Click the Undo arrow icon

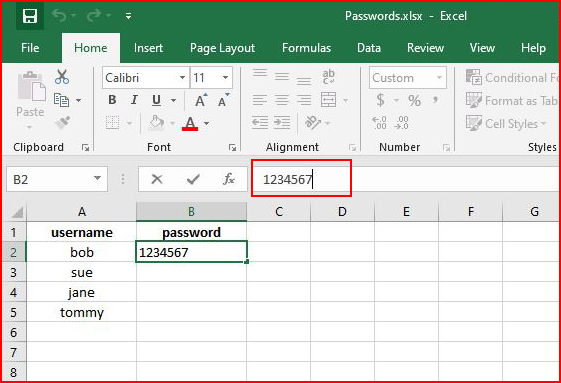(x=59, y=15)
